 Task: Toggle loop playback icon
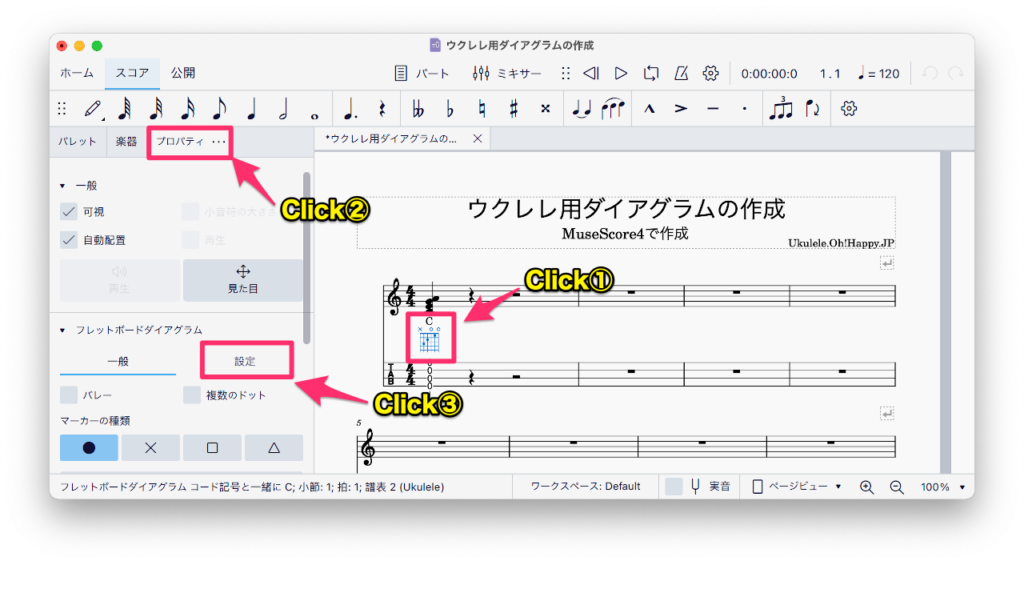(651, 73)
